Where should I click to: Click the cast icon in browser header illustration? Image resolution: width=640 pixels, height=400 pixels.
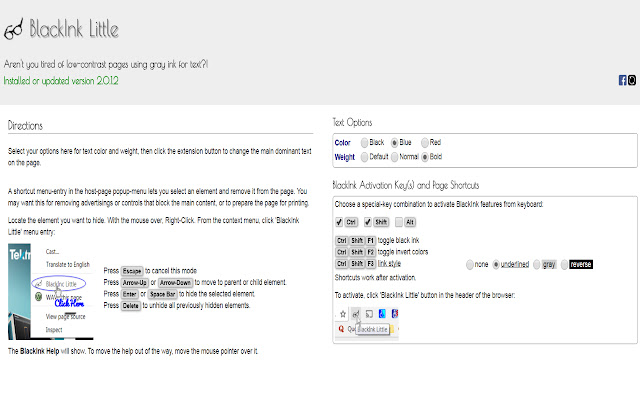click(x=369, y=314)
